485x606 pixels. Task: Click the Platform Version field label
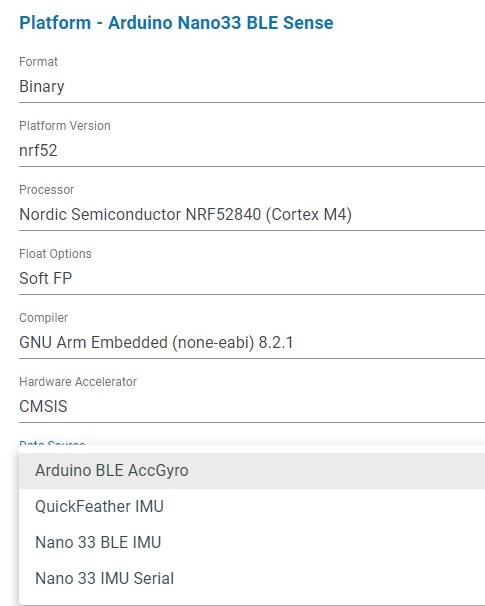[x=65, y=126]
